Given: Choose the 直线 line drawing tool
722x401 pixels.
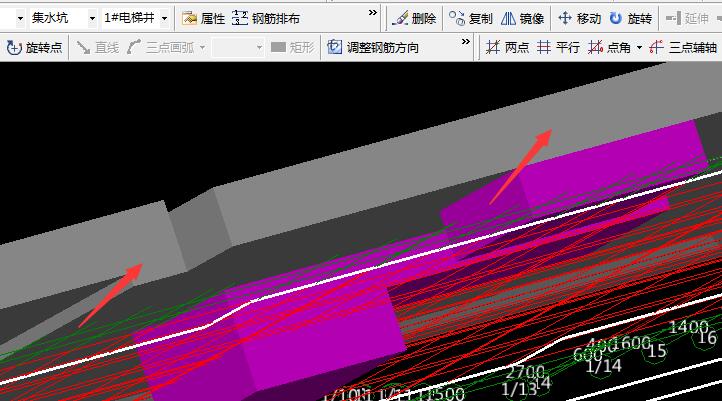Looking at the screenshot, I should [98, 47].
